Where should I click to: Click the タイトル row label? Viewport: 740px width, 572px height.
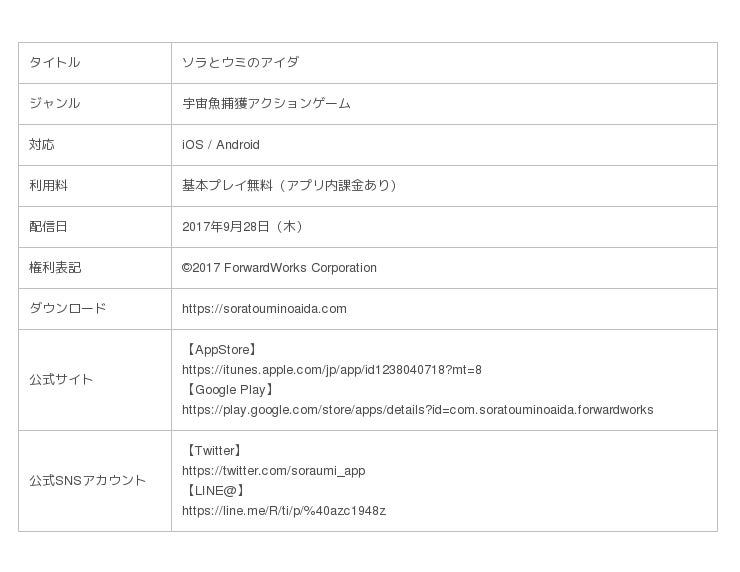(54, 62)
